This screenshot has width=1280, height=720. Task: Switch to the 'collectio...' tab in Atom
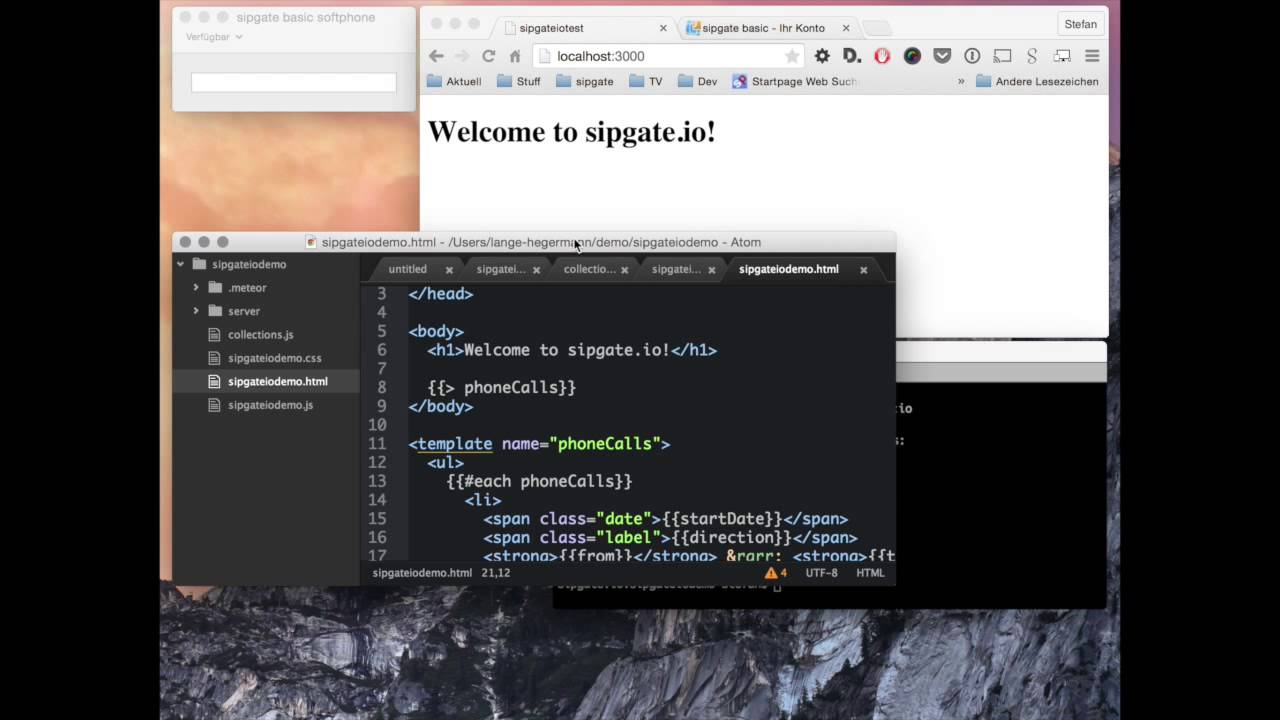590,270
